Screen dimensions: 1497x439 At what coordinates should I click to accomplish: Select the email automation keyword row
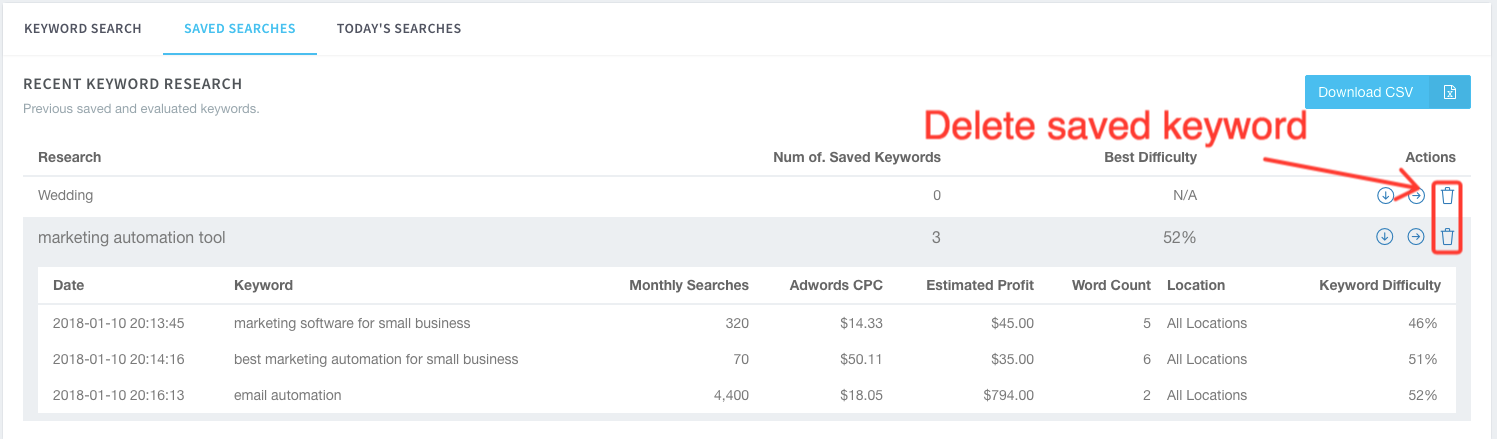(x=288, y=395)
